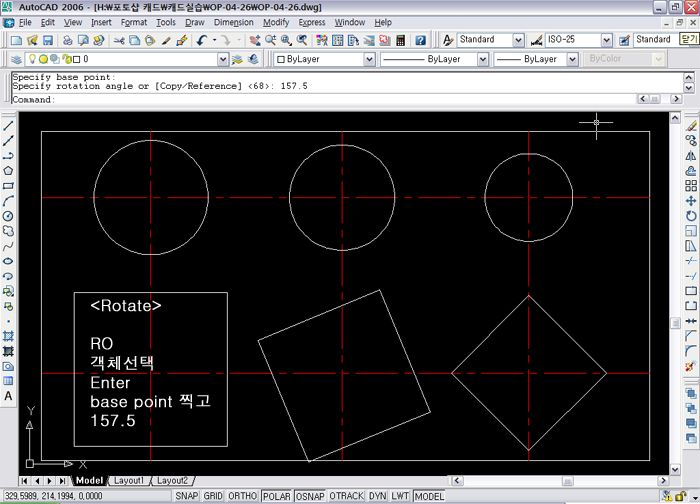The width and height of the screenshot is (700, 504).
Task: Click the New drawing icon
Action: 17,40
